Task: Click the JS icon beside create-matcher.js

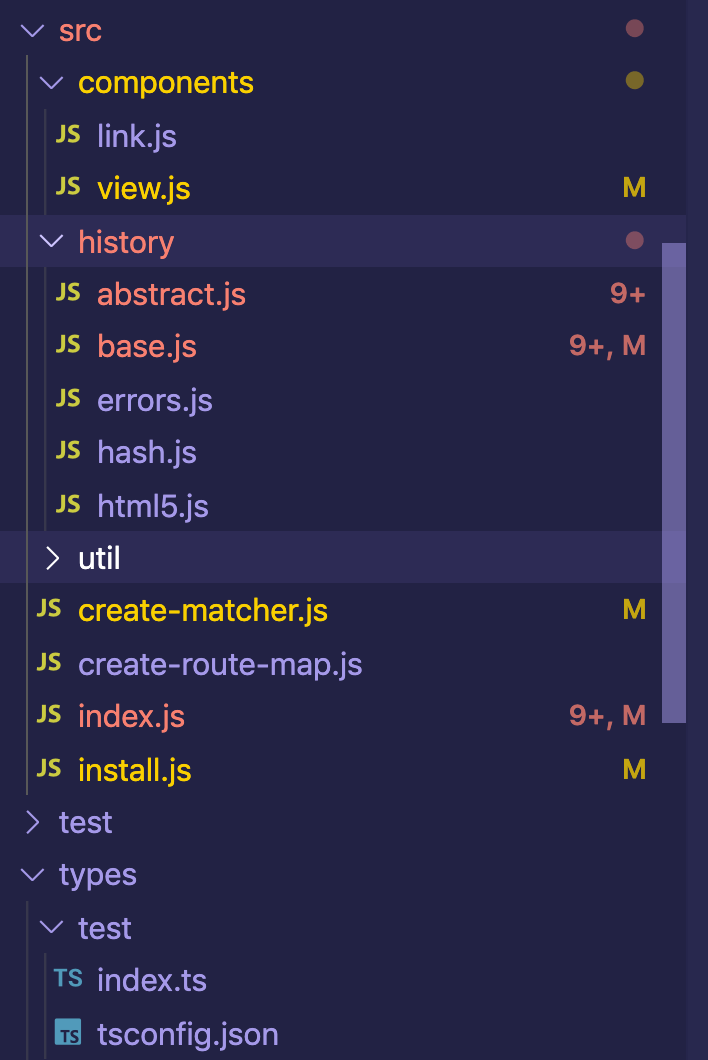Action: coord(49,609)
